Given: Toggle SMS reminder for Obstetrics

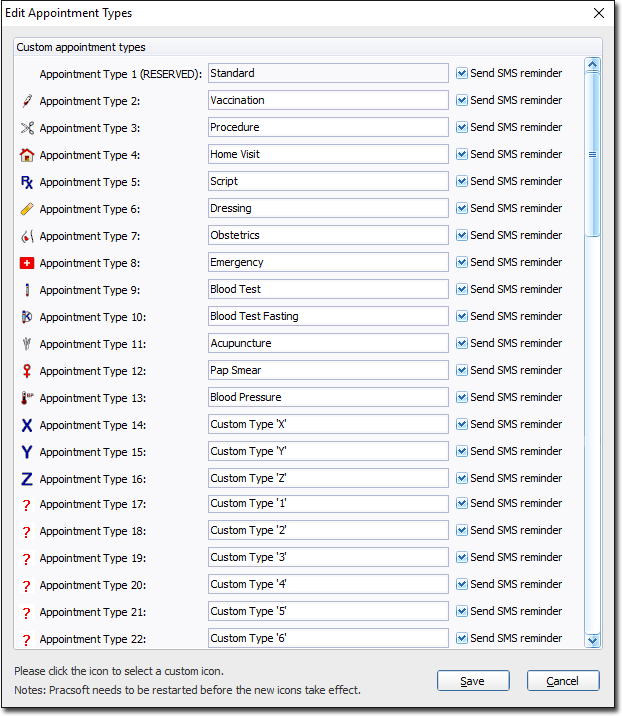Looking at the screenshot, I should click(462, 235).
